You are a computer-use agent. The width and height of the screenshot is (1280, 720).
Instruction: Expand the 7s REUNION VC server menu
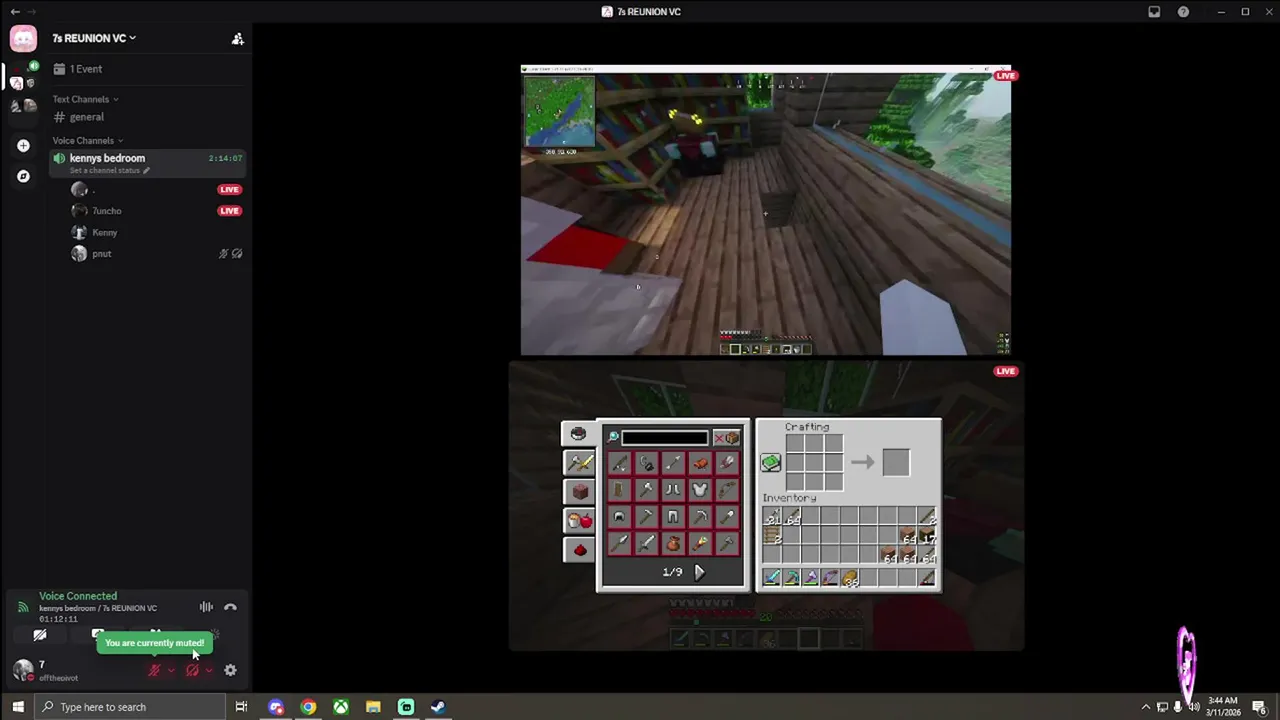[94, 38]
